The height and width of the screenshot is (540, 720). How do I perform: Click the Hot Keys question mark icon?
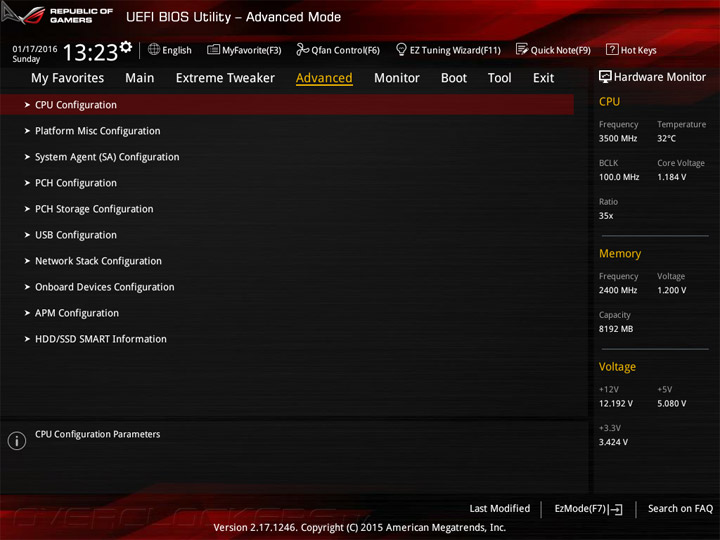[x=612, y=49]
